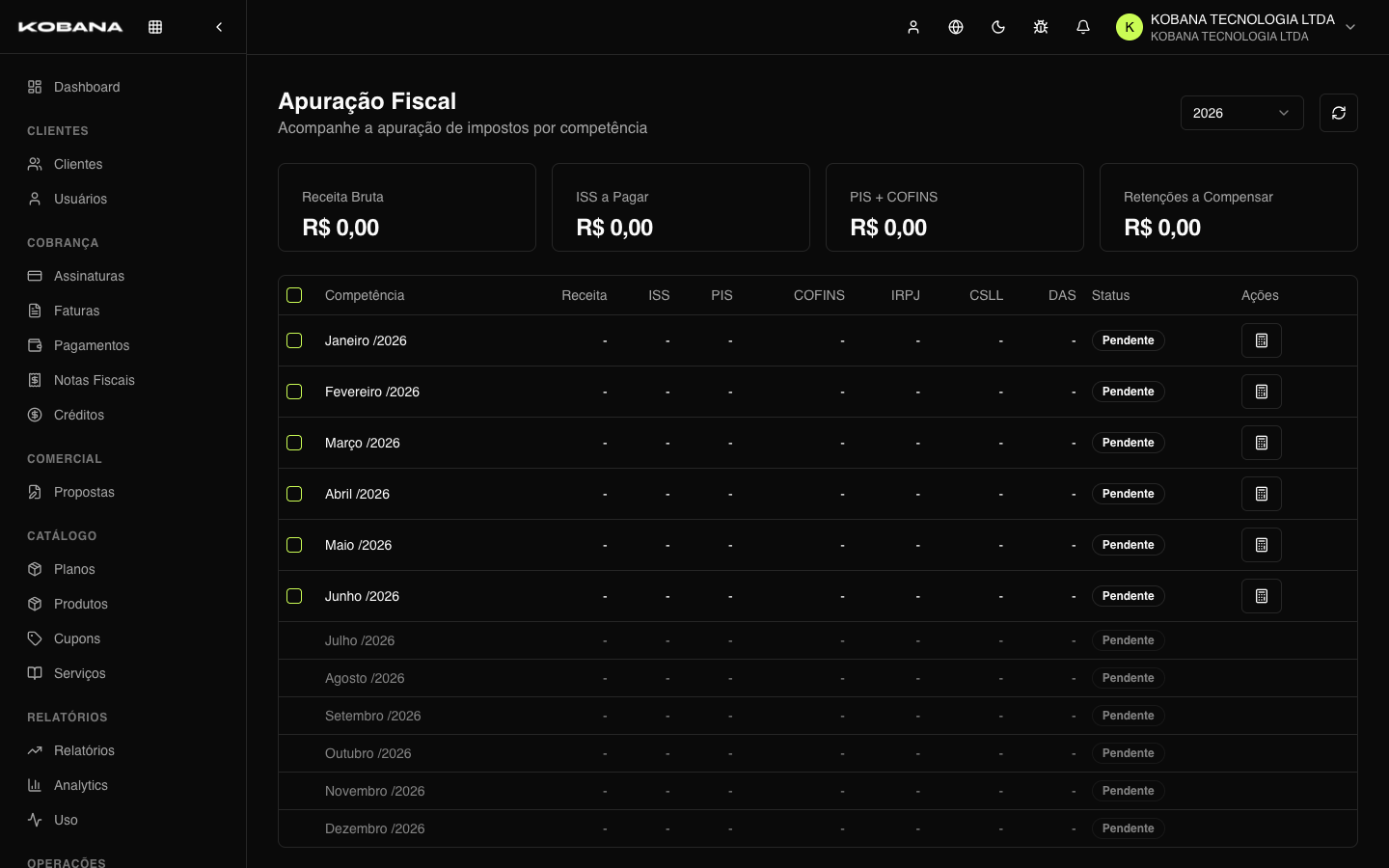
Task: Click the ISS a Pagar summary card
Action: tap(681, 207)
